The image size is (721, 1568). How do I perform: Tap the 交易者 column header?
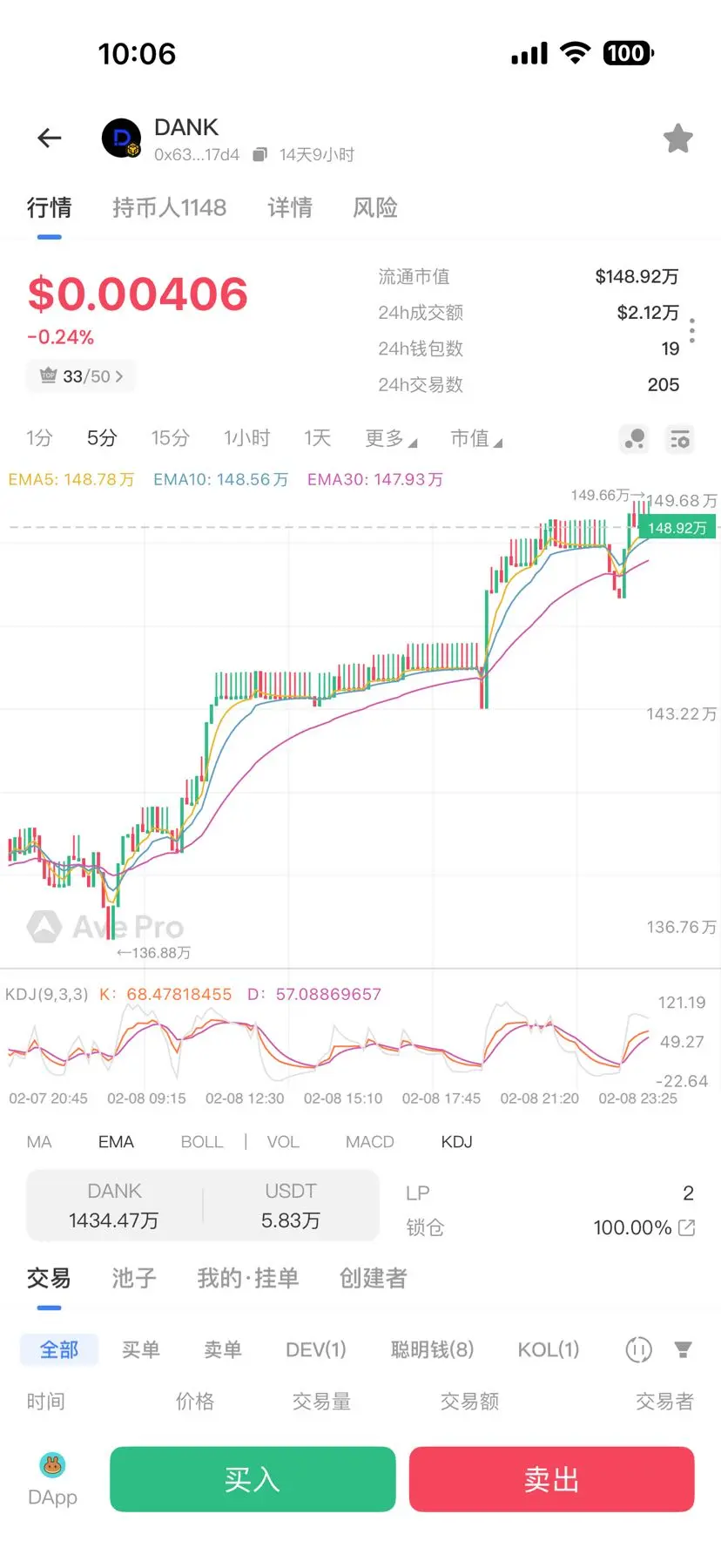664,1401
